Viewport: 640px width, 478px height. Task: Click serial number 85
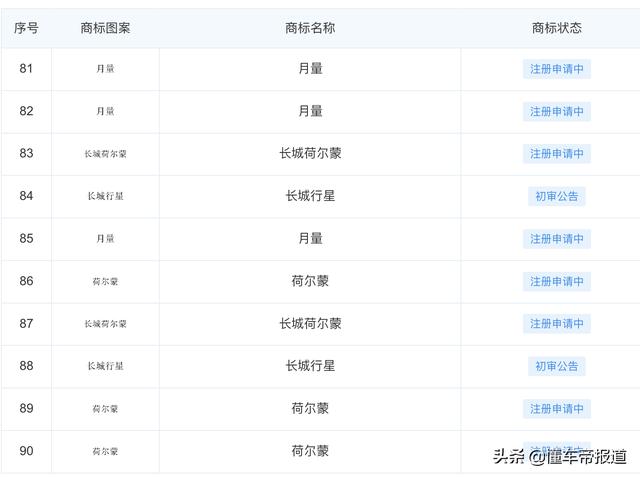(26, 238)
